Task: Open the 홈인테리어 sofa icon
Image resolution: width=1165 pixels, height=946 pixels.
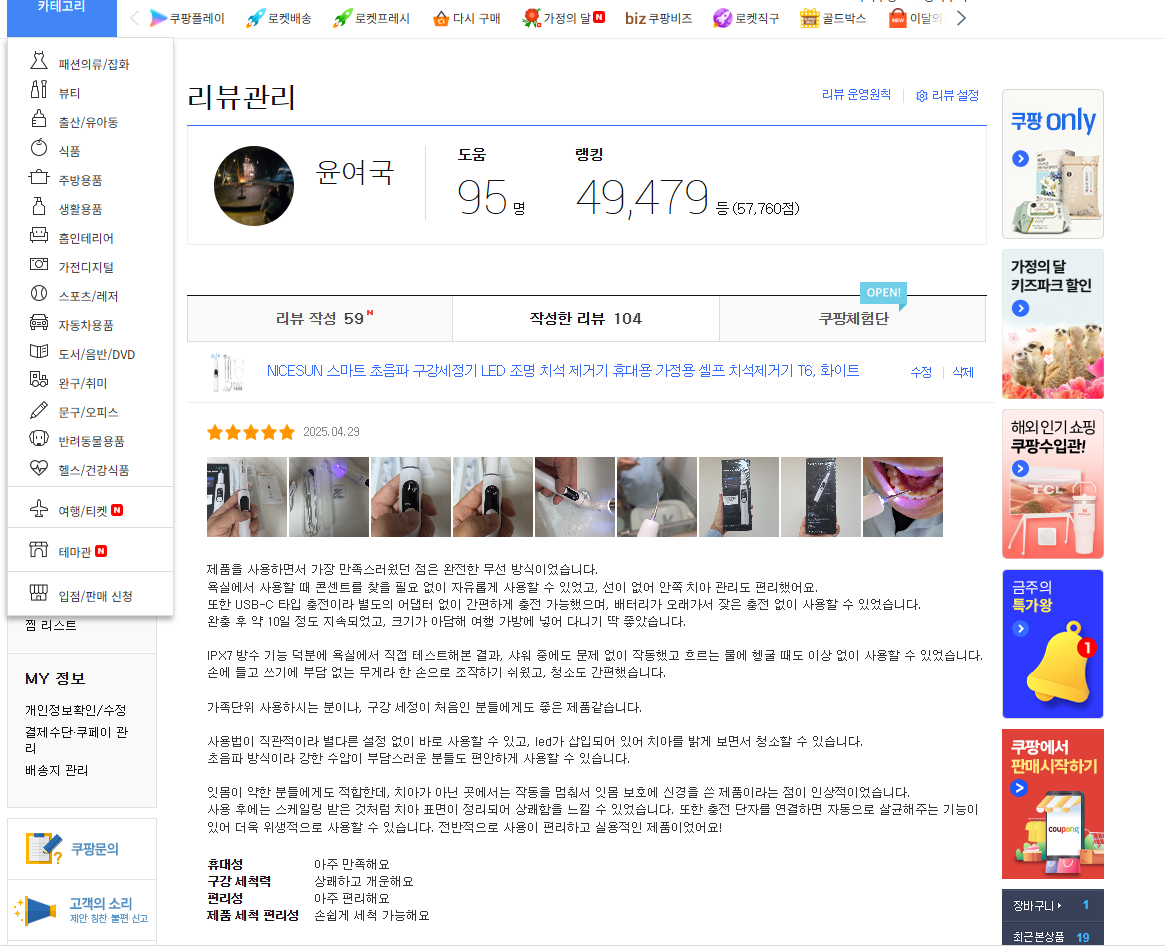Action: [39, 235]
